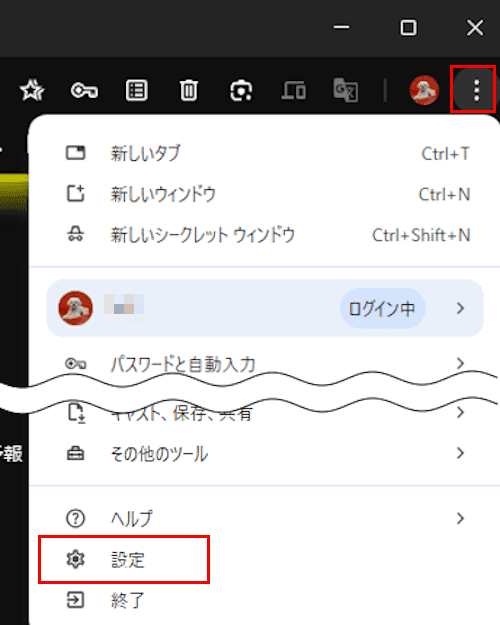Viewport: 500px width, 625px height.
Task: Open パスワードと自動入力 submenu
Action: (264, 363)
